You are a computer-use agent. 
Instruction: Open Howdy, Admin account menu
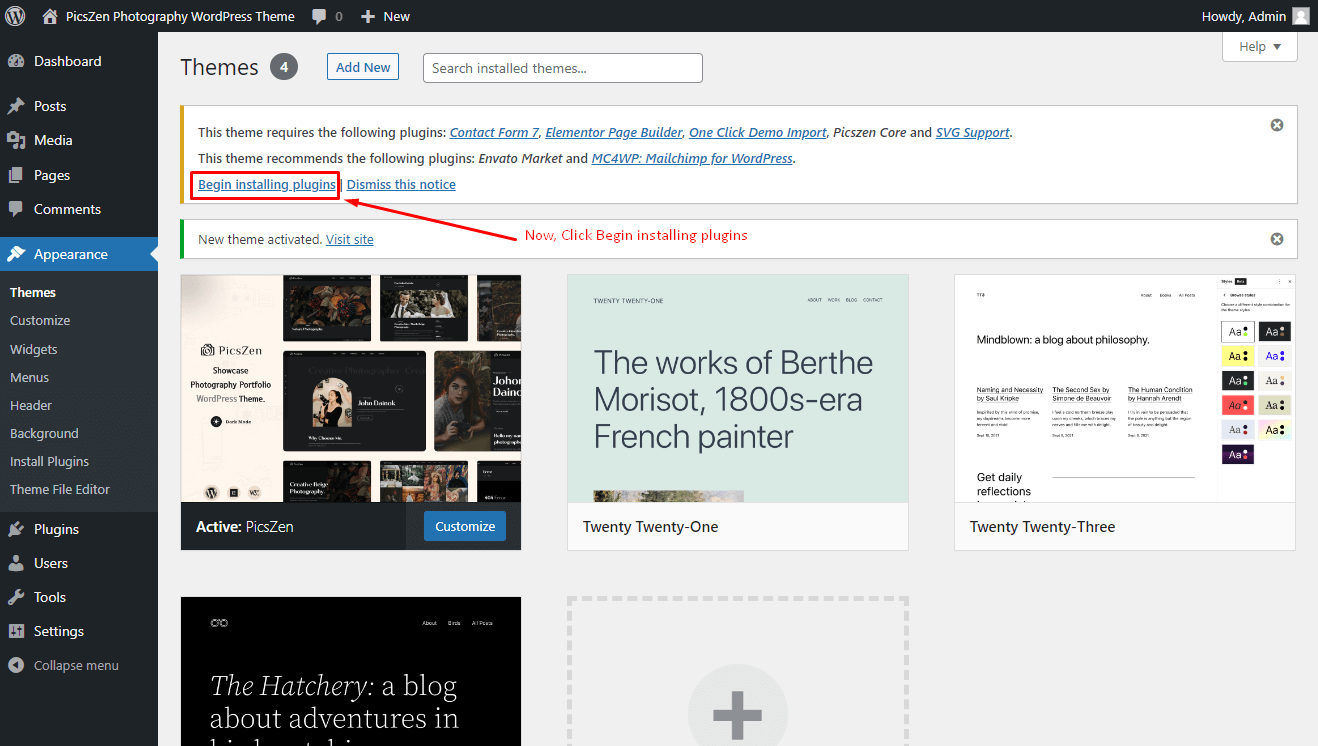pyautogui.click(x=1255, y=16)
